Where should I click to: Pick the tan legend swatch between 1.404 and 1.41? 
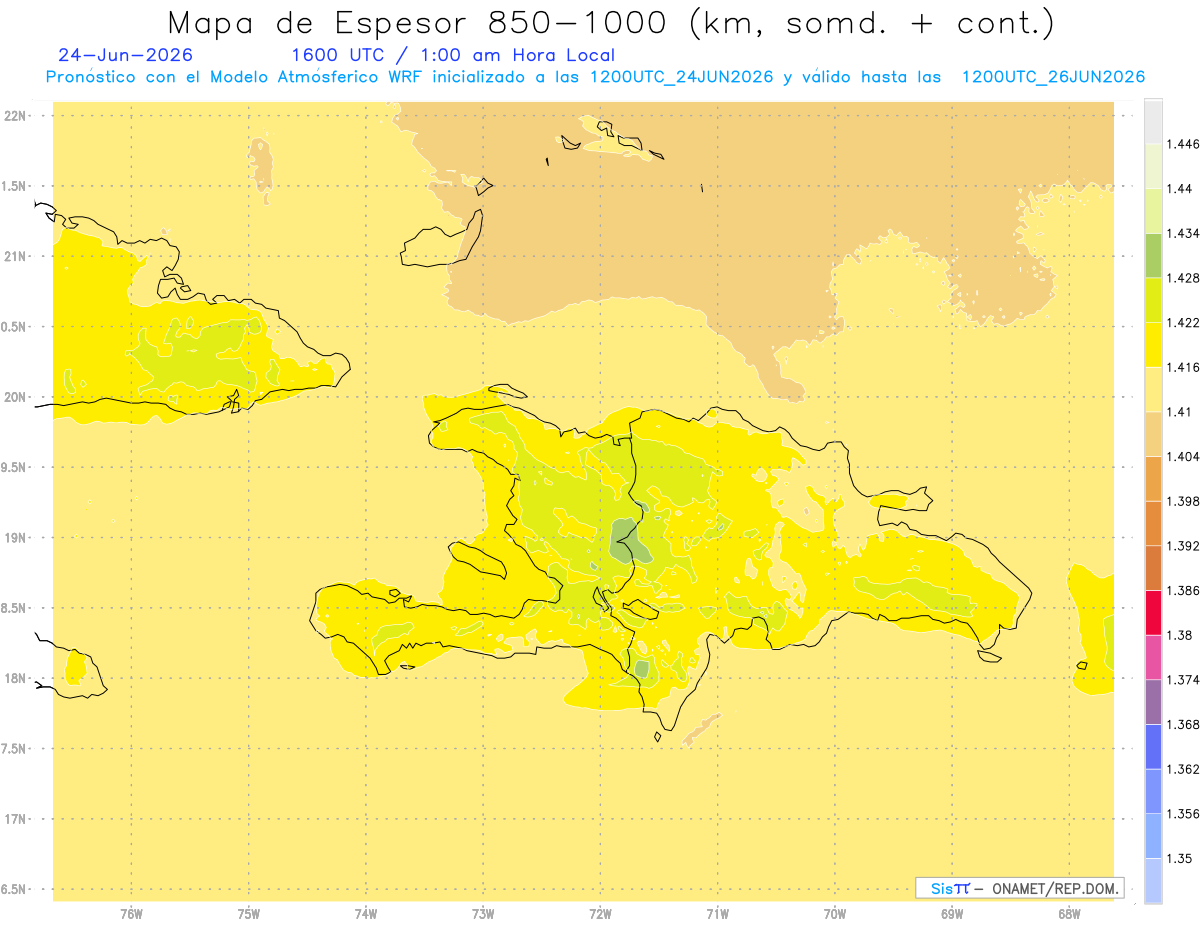(1153, 434)
